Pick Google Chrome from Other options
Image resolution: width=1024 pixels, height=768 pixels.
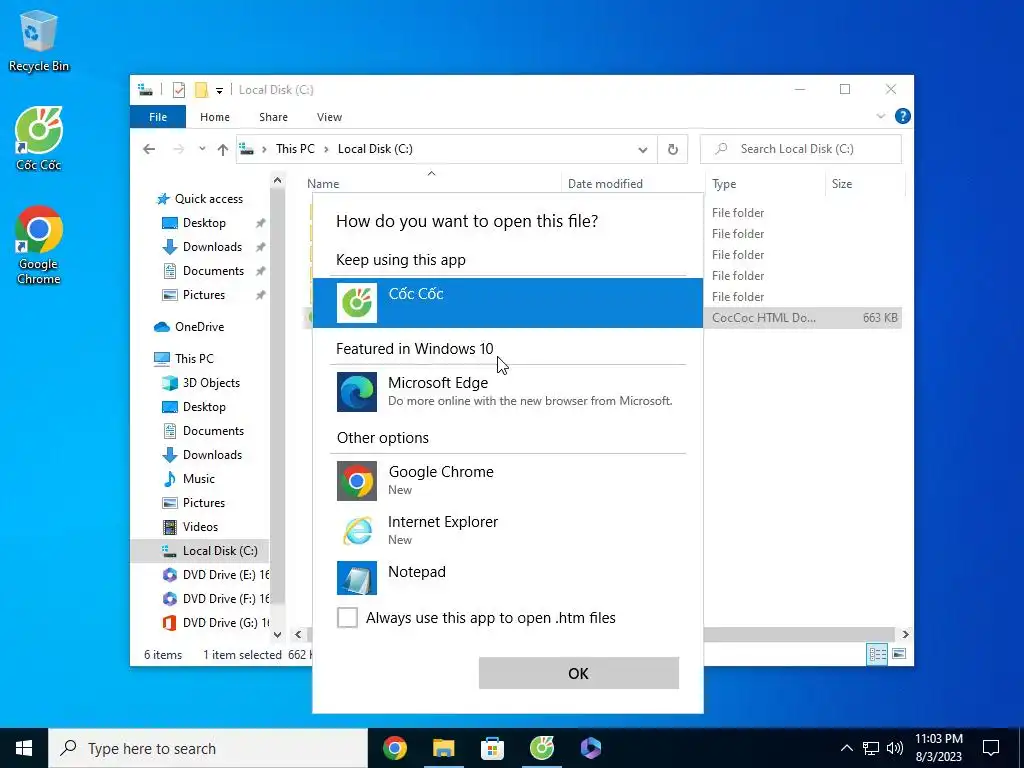click(507, 480)
